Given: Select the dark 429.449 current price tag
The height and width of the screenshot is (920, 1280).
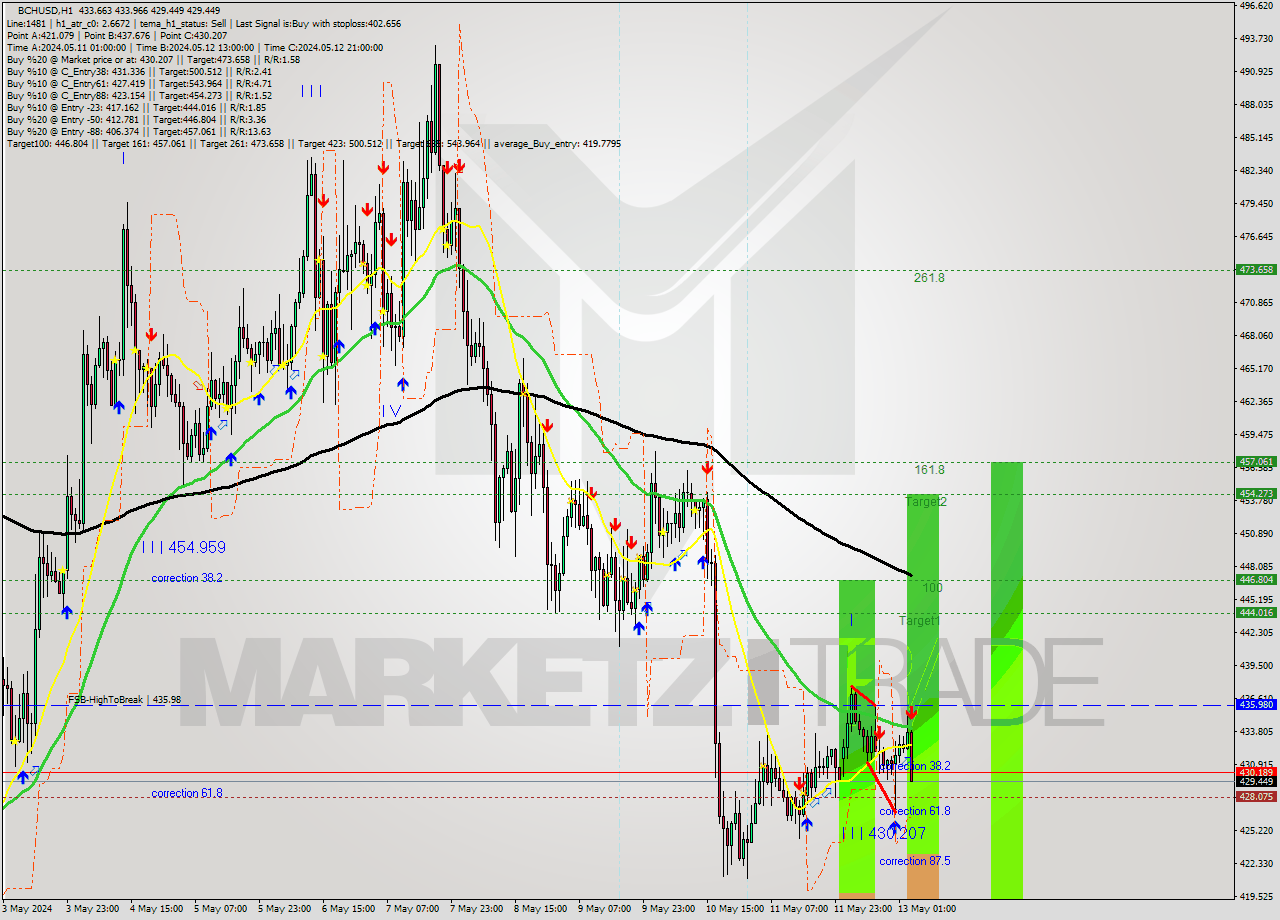Looking at the screenshot, I should (1256, 782).
